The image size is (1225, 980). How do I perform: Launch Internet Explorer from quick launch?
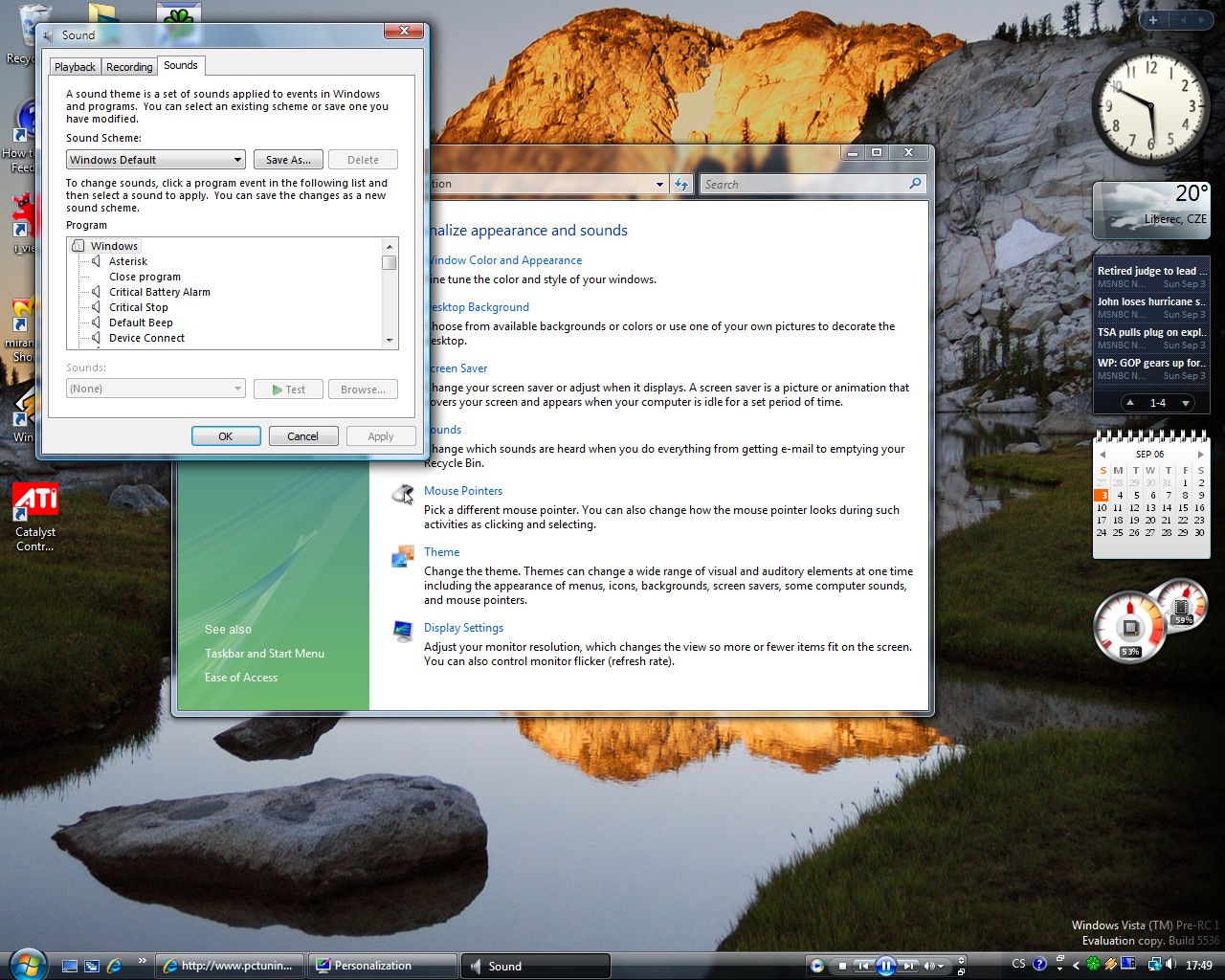[x=114, y=966]
